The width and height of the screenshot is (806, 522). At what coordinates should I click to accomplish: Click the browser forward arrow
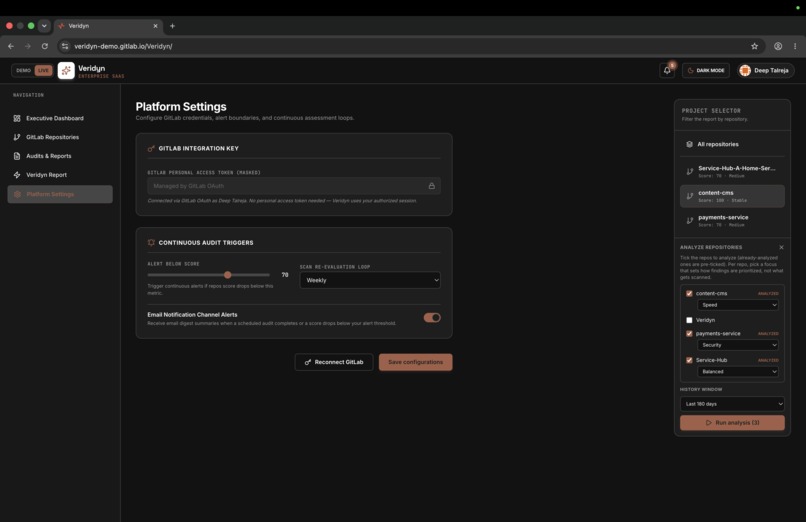pyautogui.click(x=28, y=46)
